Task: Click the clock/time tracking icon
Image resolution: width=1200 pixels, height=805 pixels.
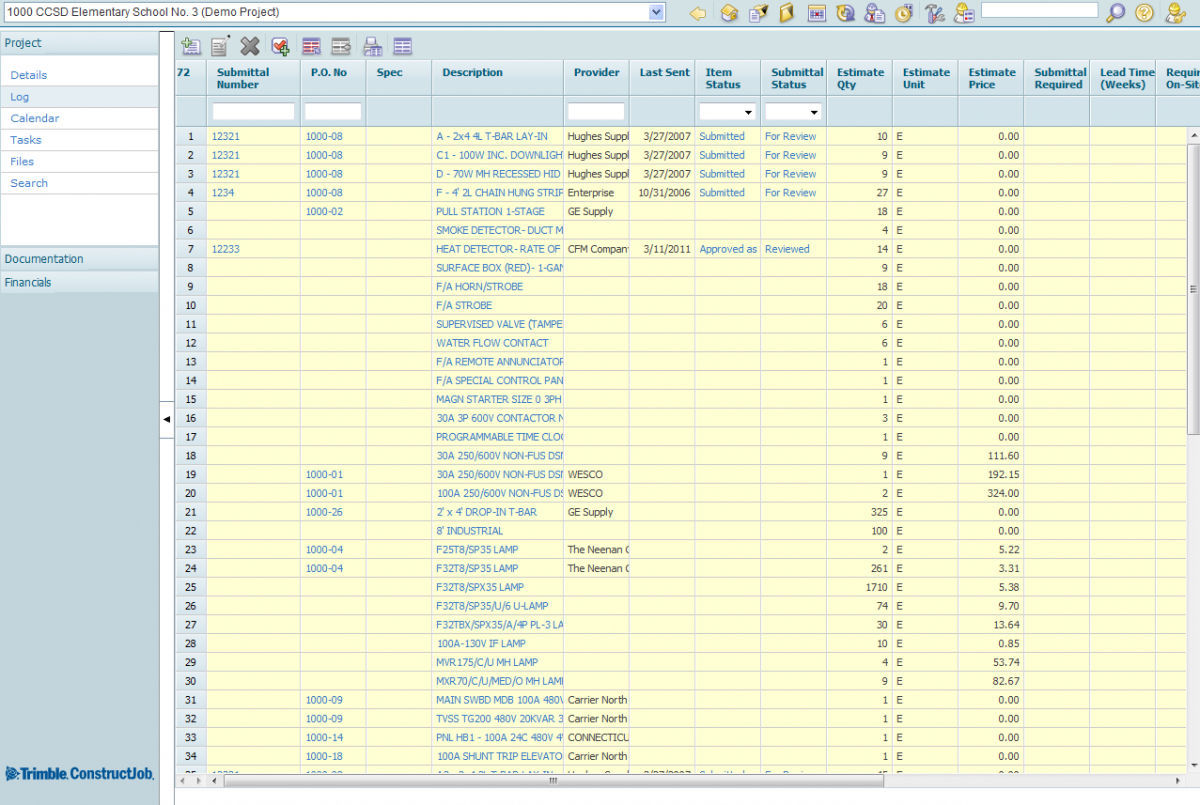Action: 902,13
